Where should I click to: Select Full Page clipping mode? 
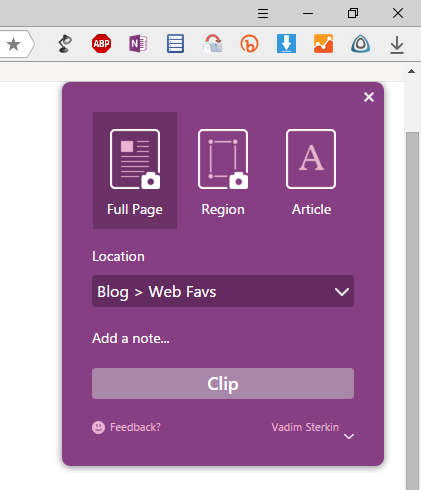point(135,170)
